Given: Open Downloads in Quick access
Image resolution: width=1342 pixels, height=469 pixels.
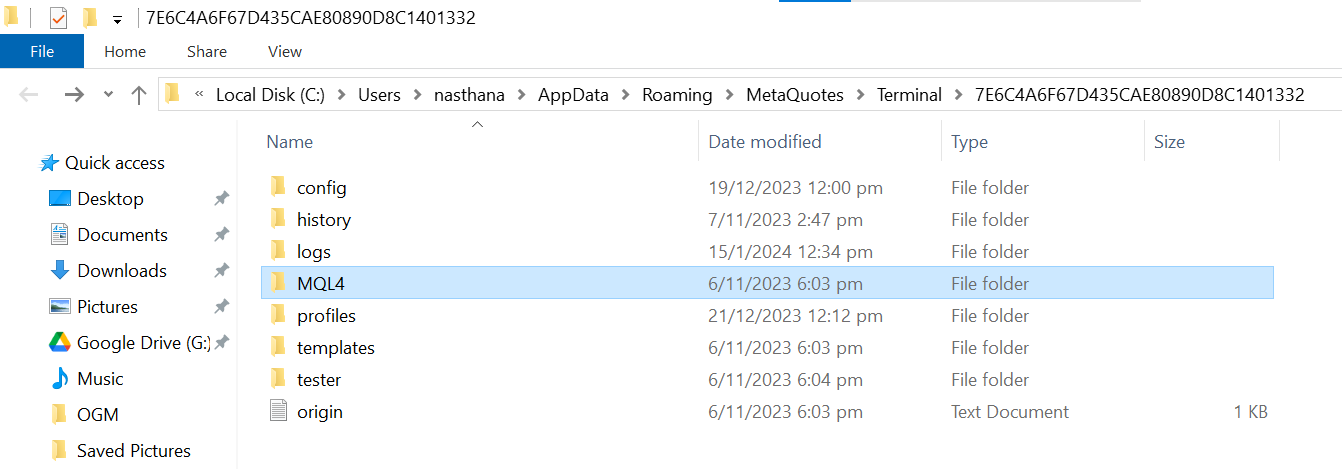Looking at the screenshot, I should [x=122, y=271].
